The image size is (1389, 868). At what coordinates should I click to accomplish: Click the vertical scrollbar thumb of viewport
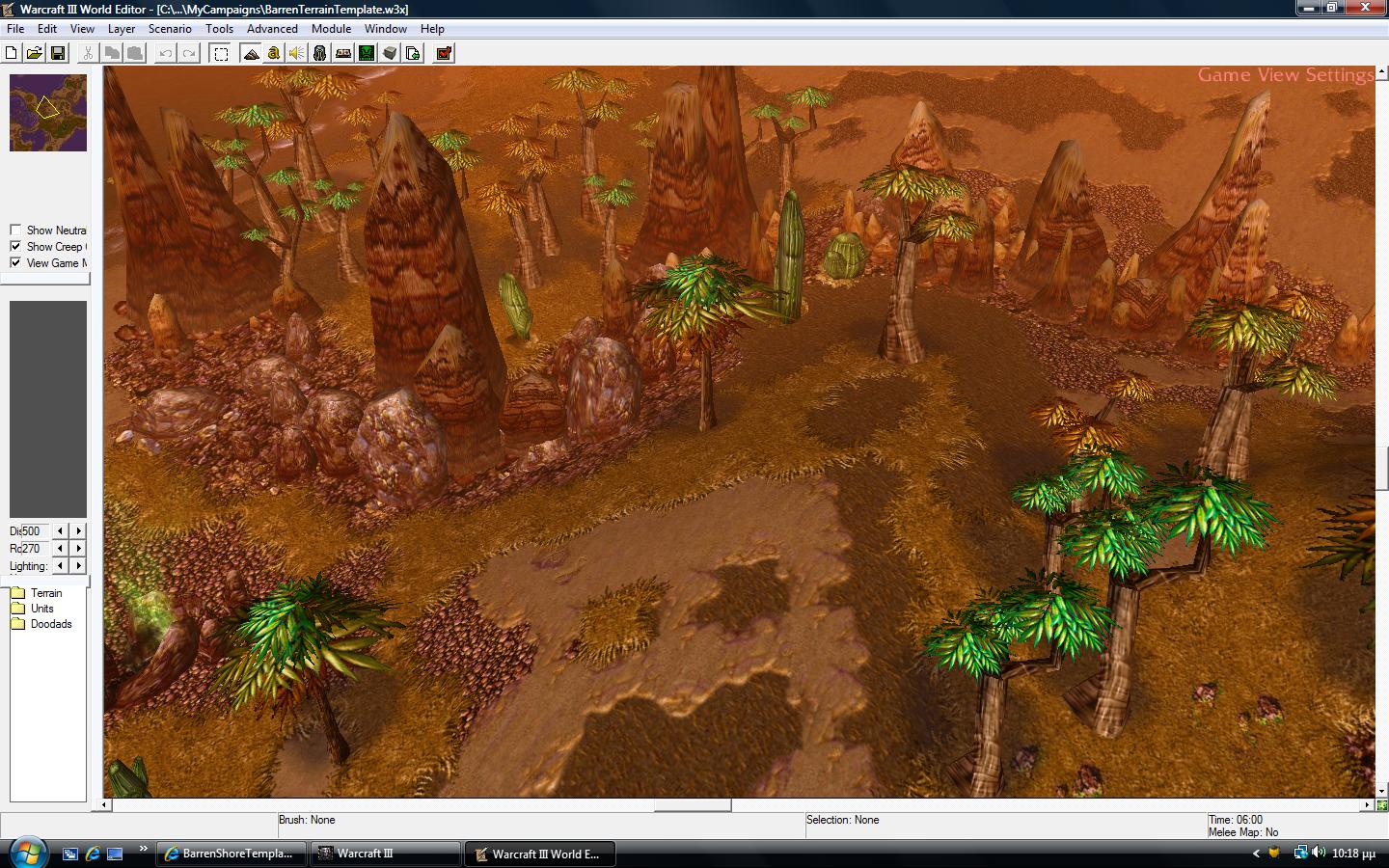coord(1382,470)
